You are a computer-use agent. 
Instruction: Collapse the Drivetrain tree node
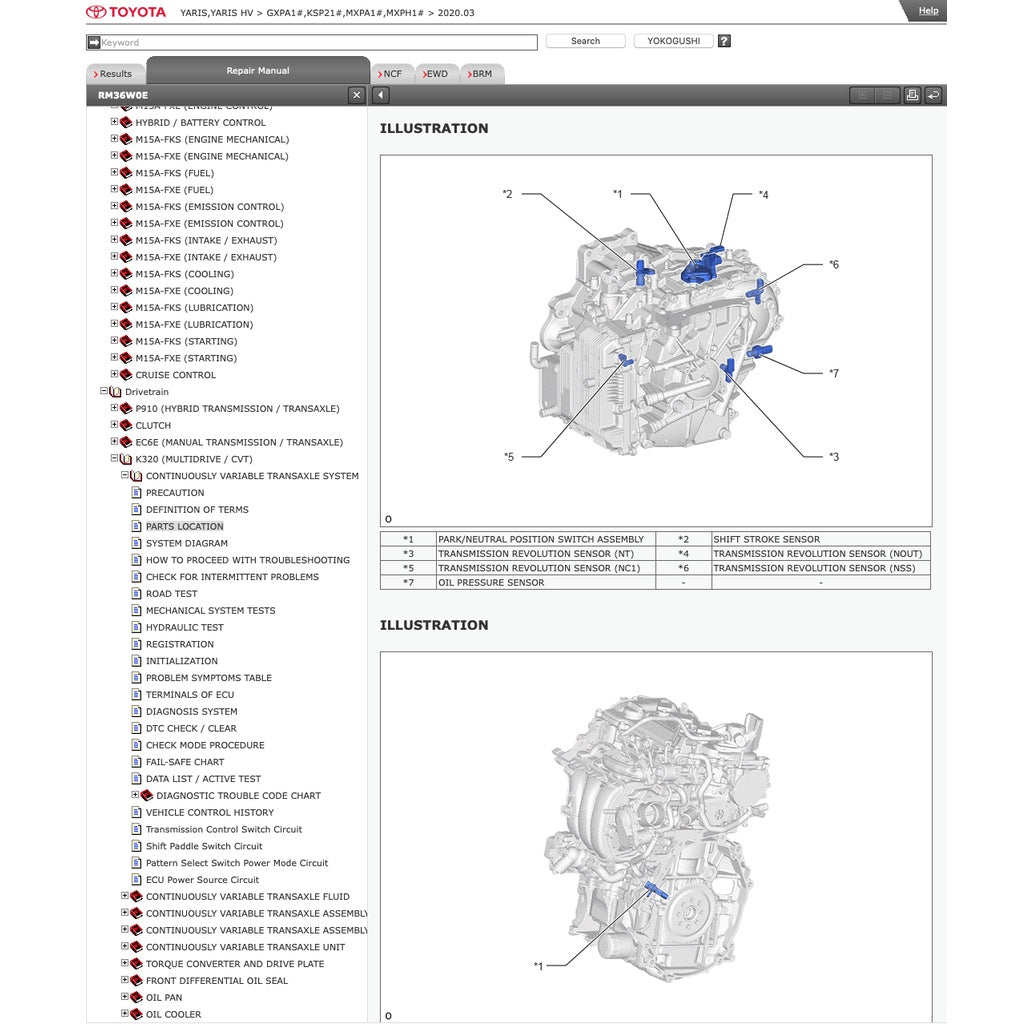click(x=104, y=391)
